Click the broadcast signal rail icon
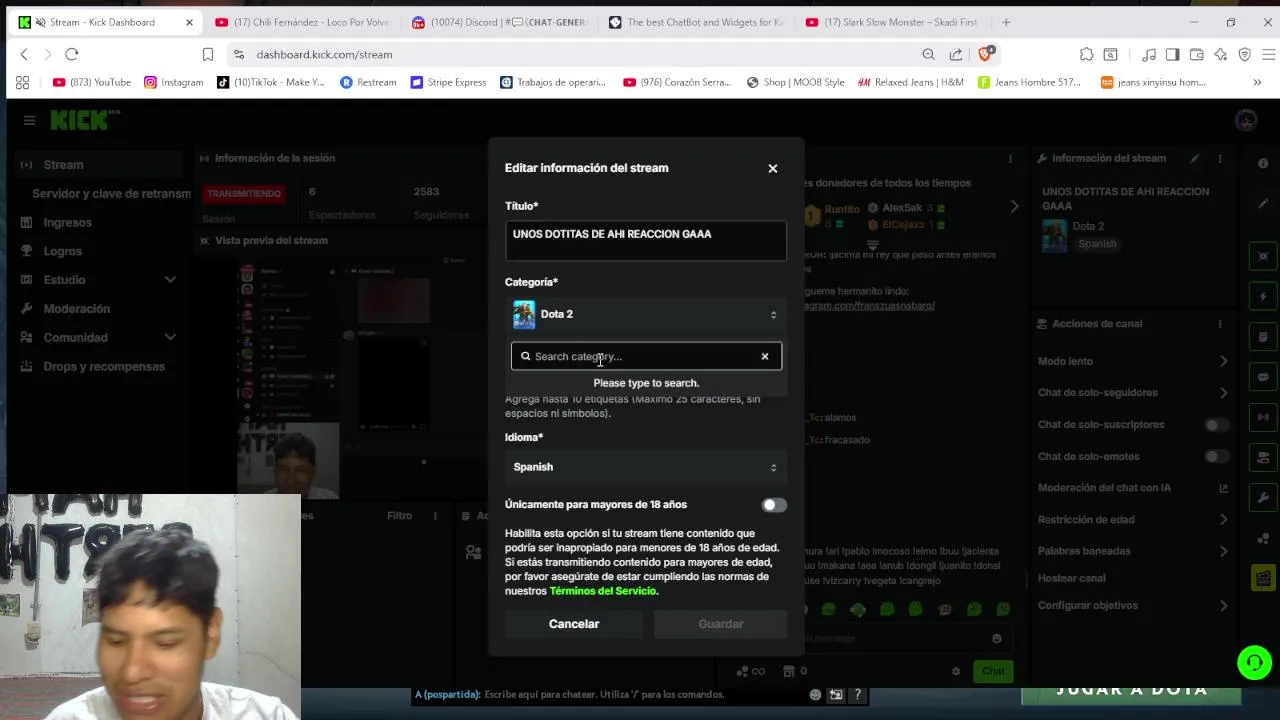Viewport: 1280px width, 720px height. point(1263,416)
